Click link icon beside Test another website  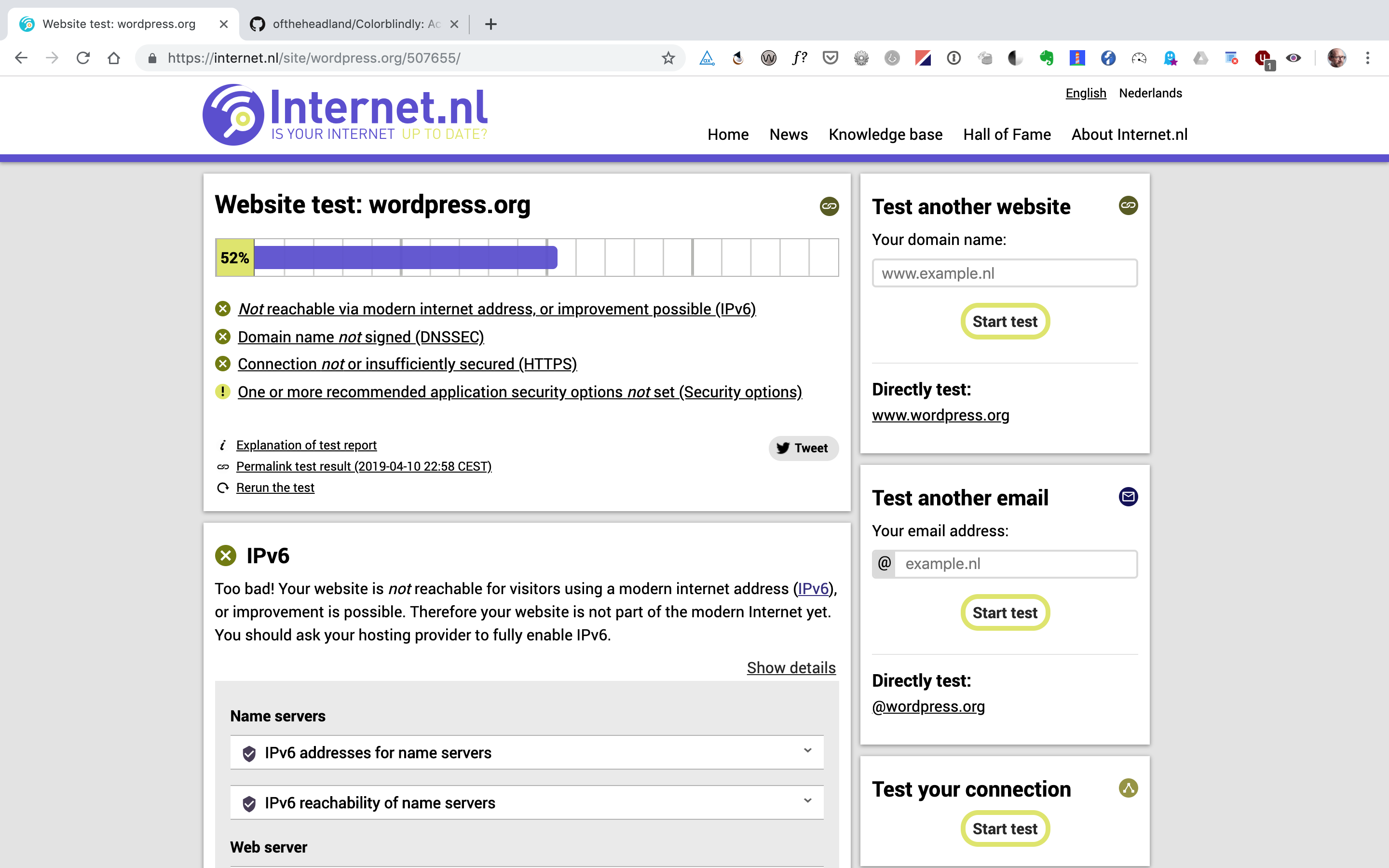(x=1128, y=205)
